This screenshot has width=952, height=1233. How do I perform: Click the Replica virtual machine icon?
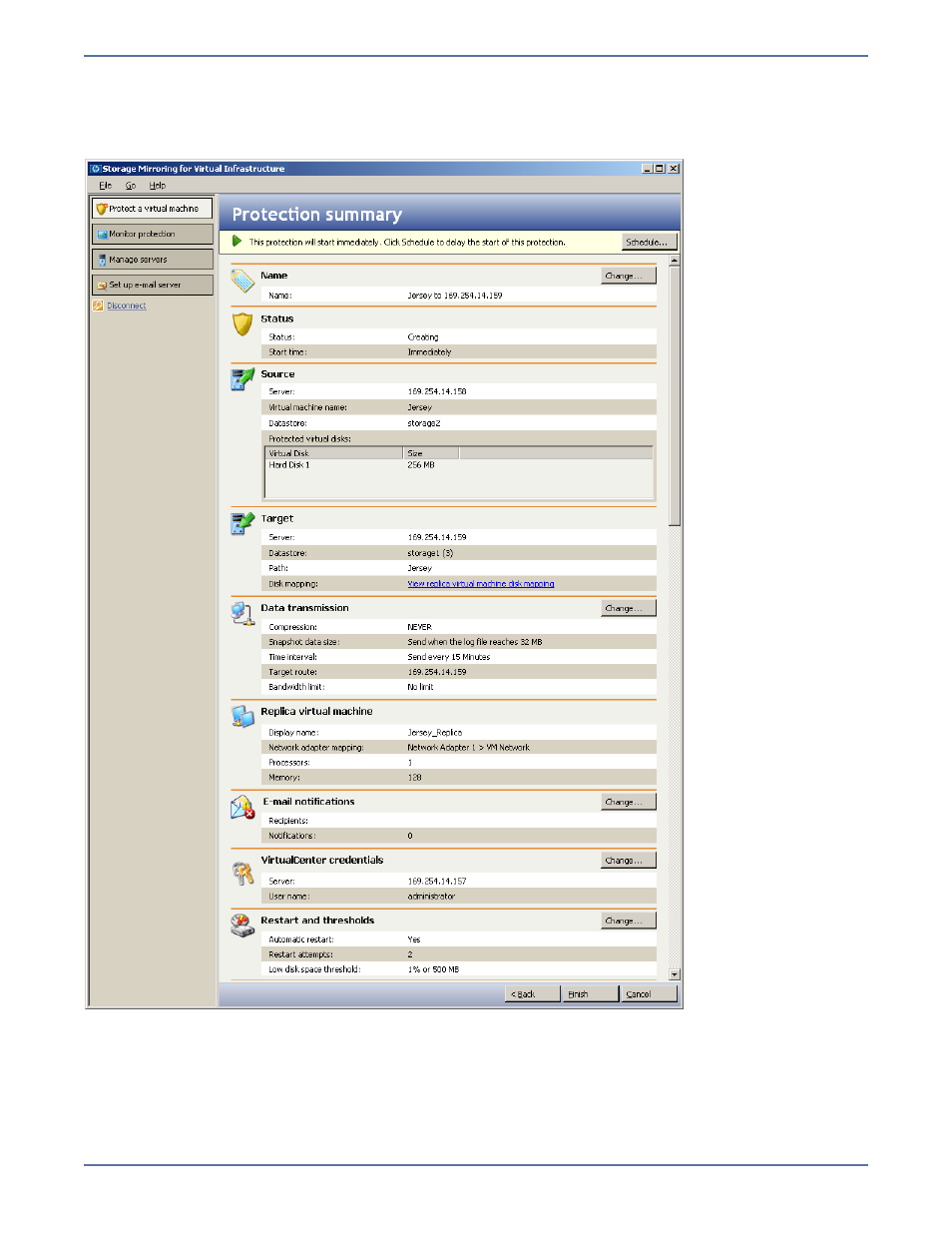point(242,716)
